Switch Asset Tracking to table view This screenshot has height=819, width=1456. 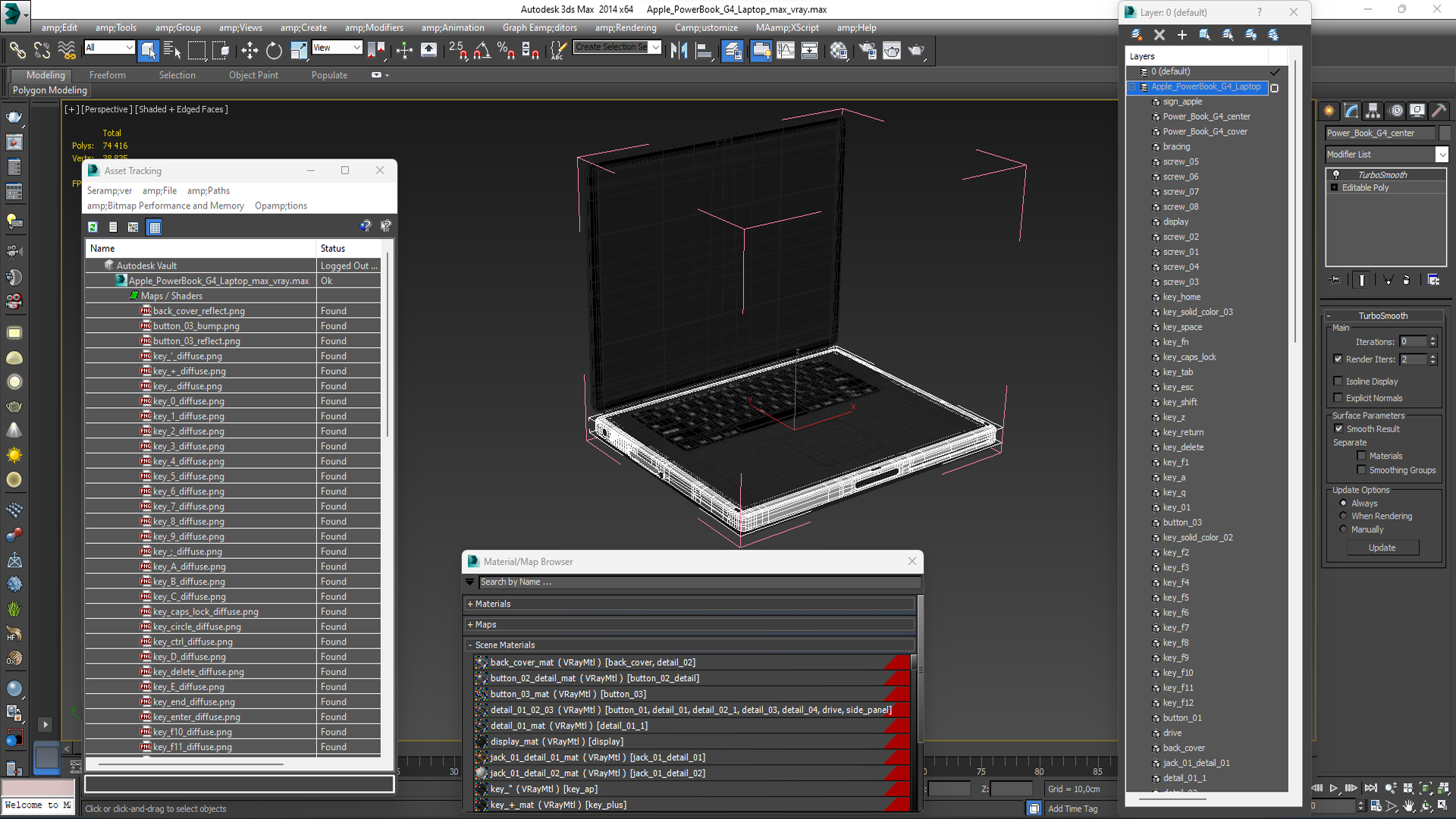click(x=155, y=227)
